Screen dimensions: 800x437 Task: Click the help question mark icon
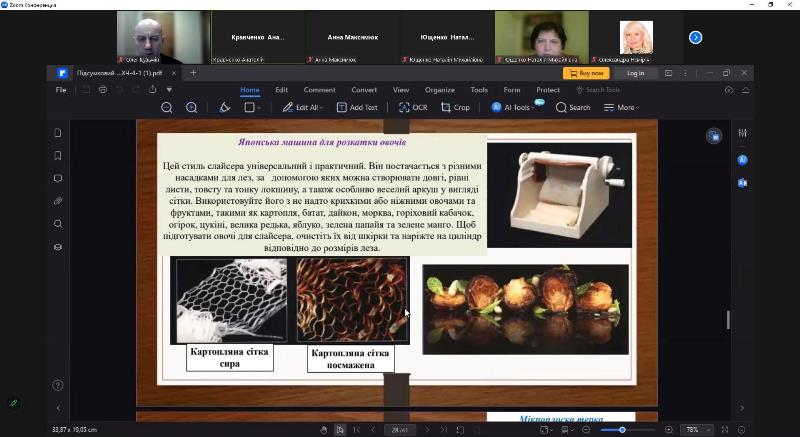pos(58,385)
